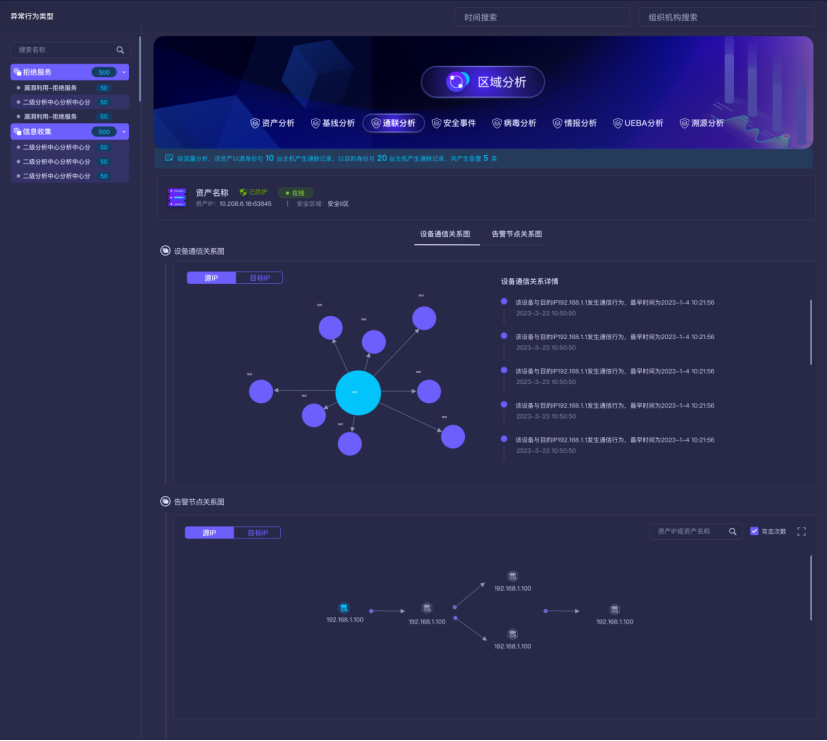Click the search icon in 搜索名称 box

coord(120,49)
